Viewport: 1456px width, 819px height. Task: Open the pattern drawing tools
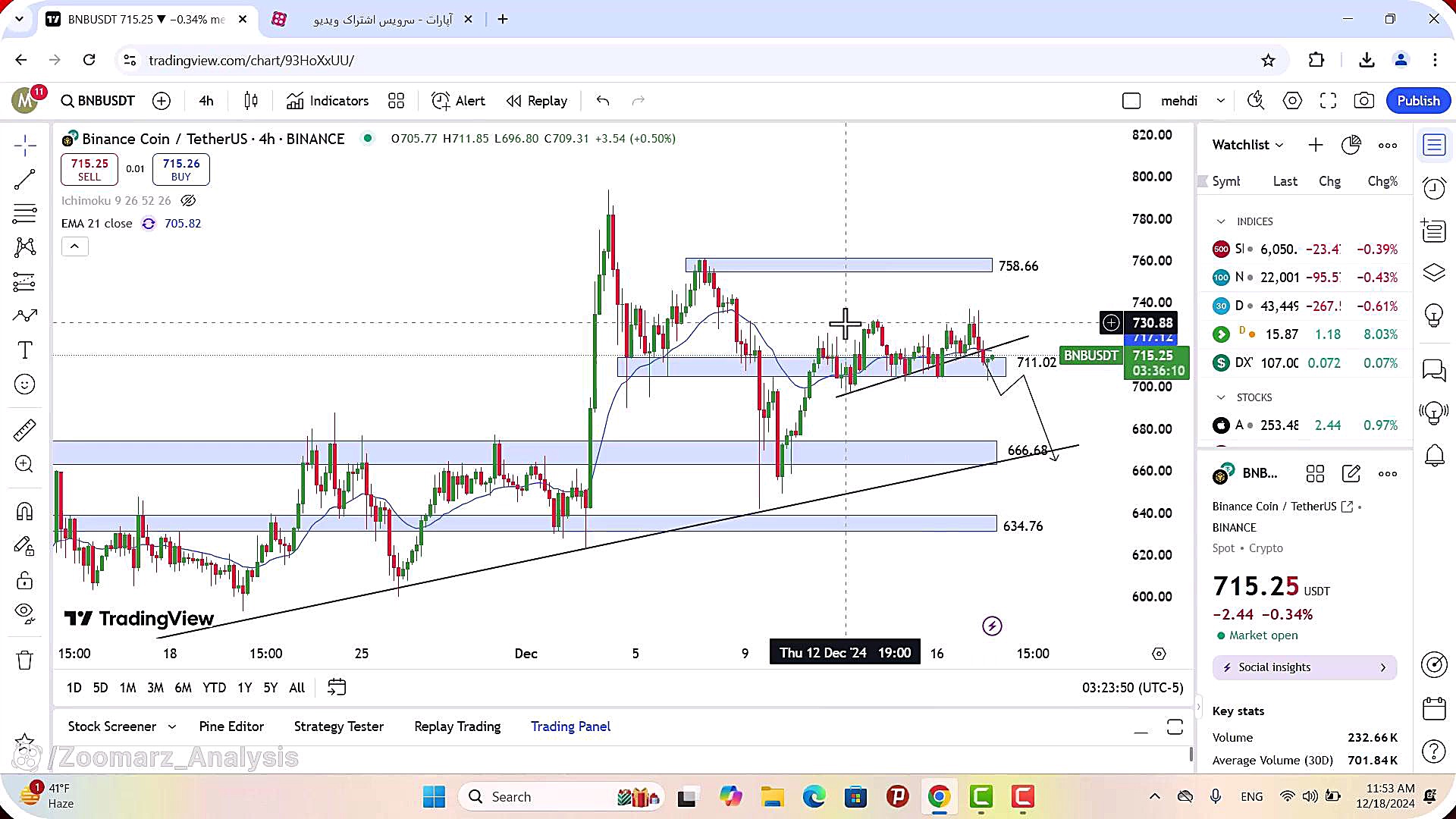pyautogui.click(x=25, y=247)
